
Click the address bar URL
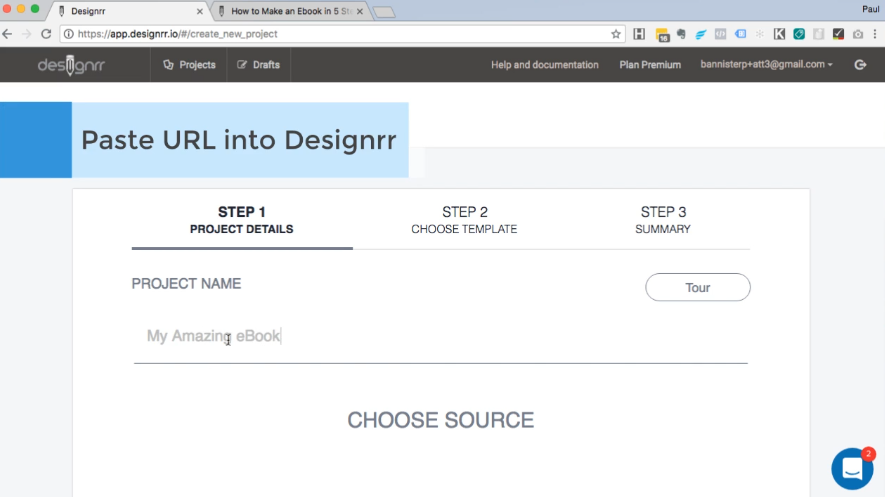tap(177, 34)
